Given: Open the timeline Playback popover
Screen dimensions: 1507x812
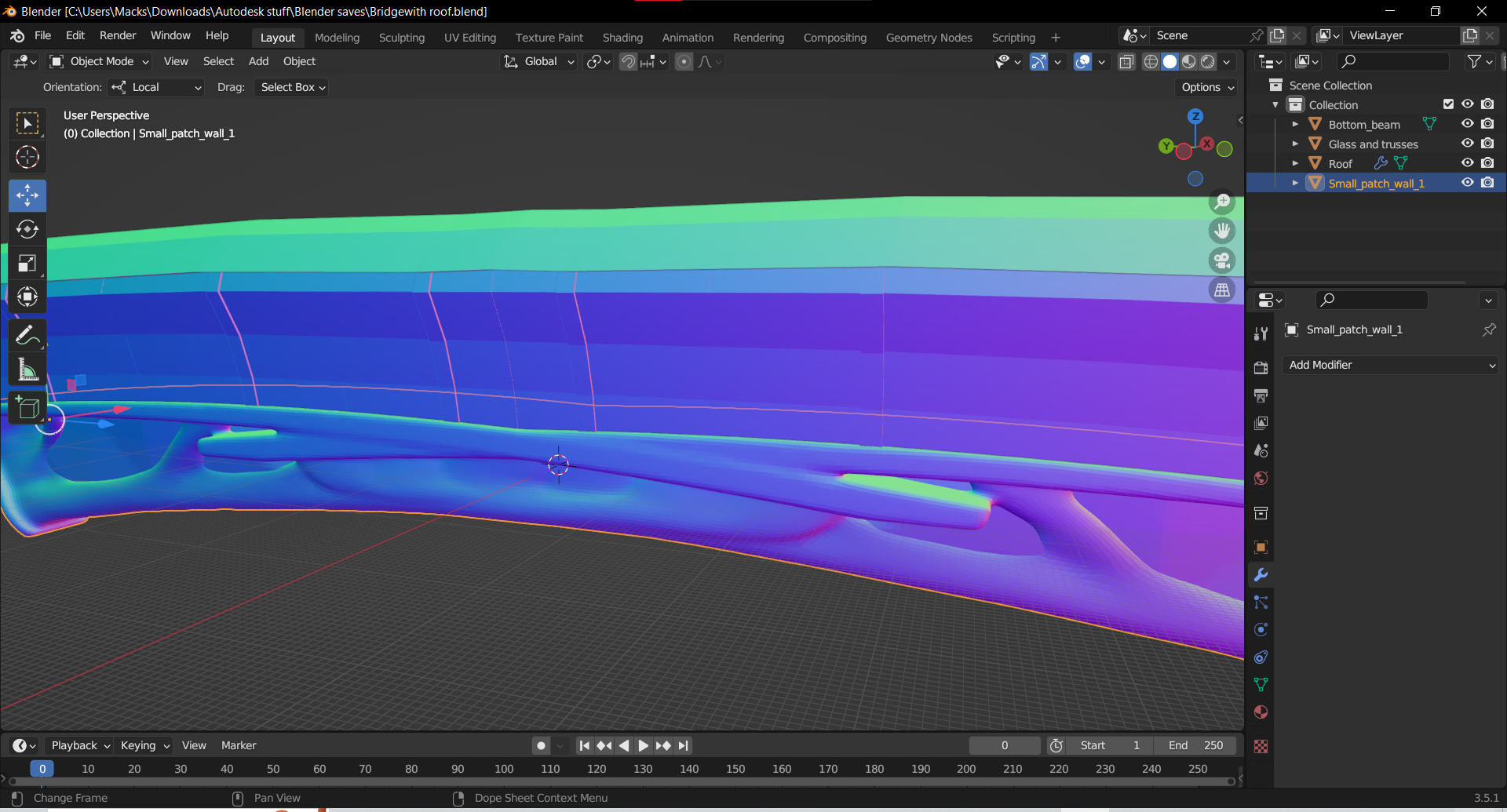Looking at the screenshot, I should (x=79, y=745).
